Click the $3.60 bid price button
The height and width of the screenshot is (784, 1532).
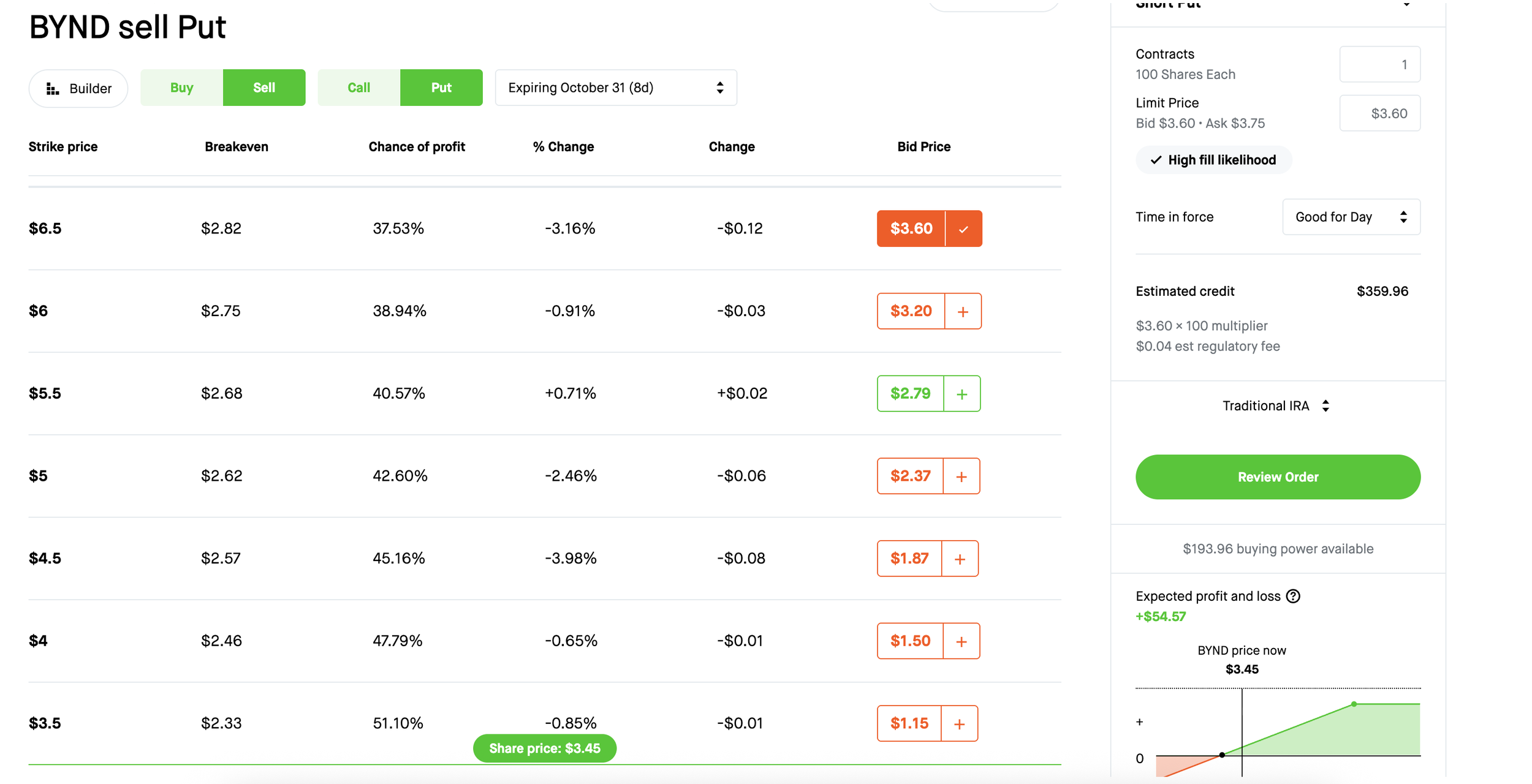coord(911,228)
